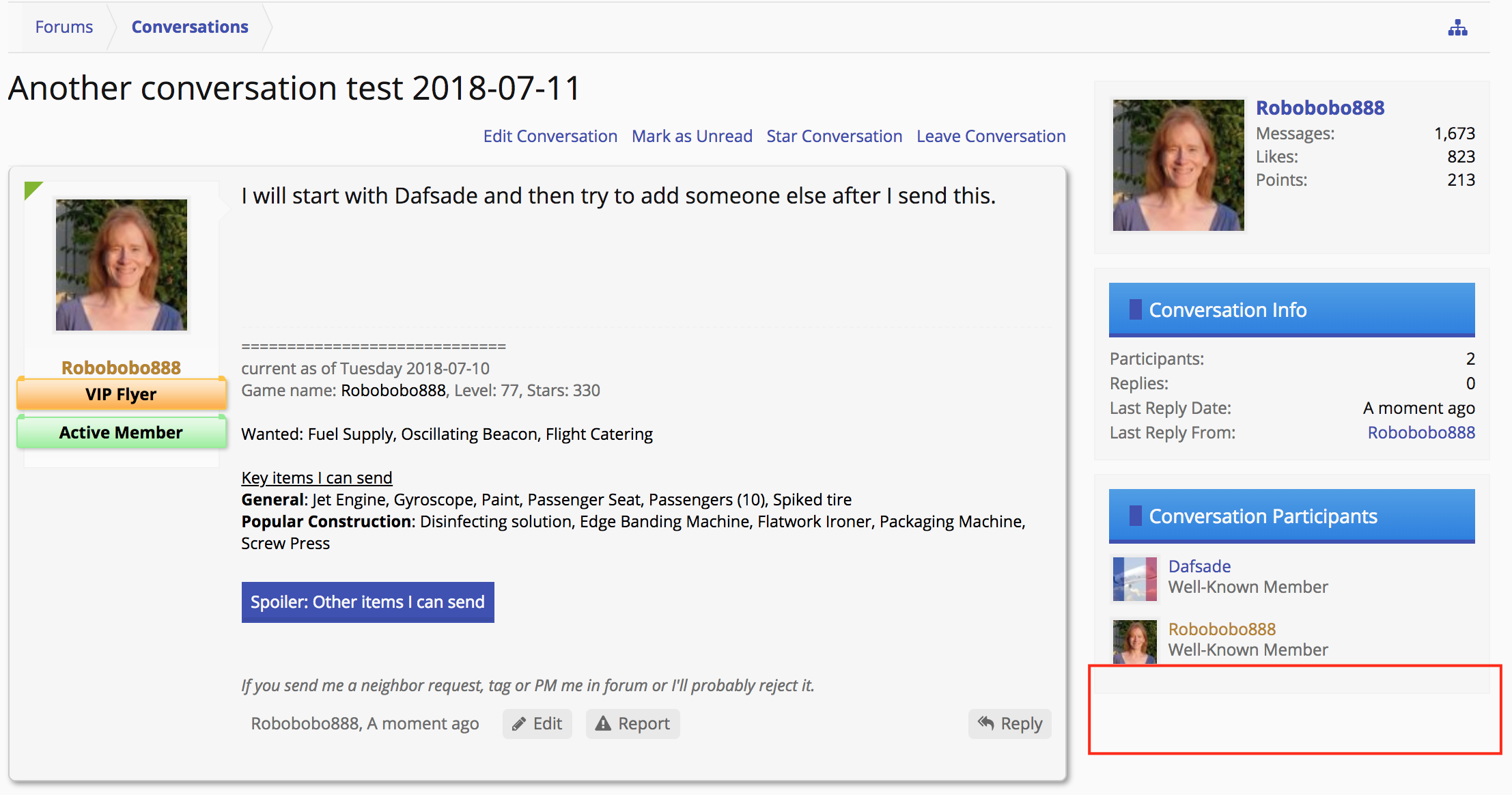Screen dimensions: 1512x795
Task: Open Robobobo888 link under Last Reply From
Action: [1420, 432]
